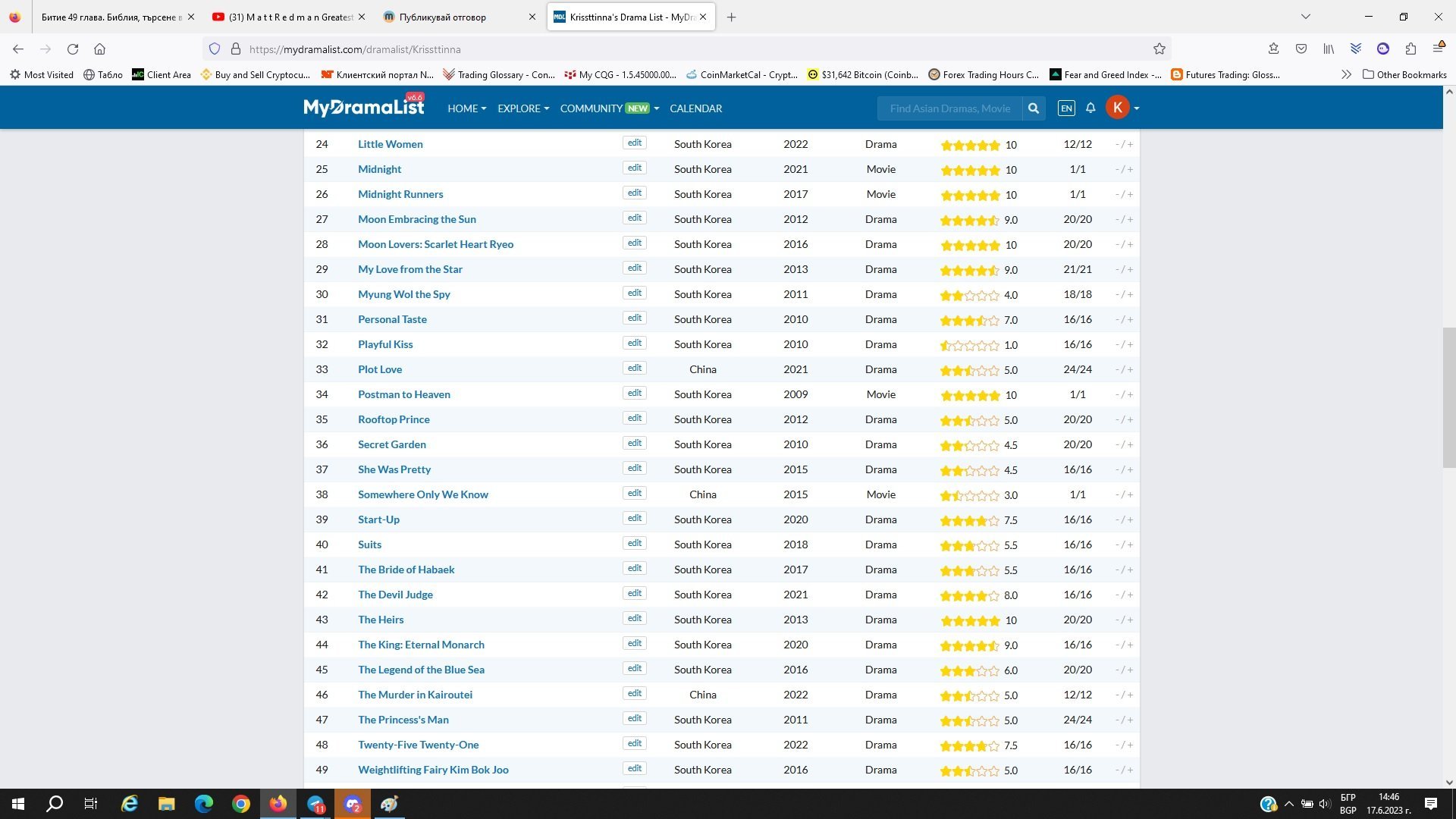This screenshot has width=1456, height=819.
Task: Click the MyDramaList search magnifier icon
Action: point(1033,108)
